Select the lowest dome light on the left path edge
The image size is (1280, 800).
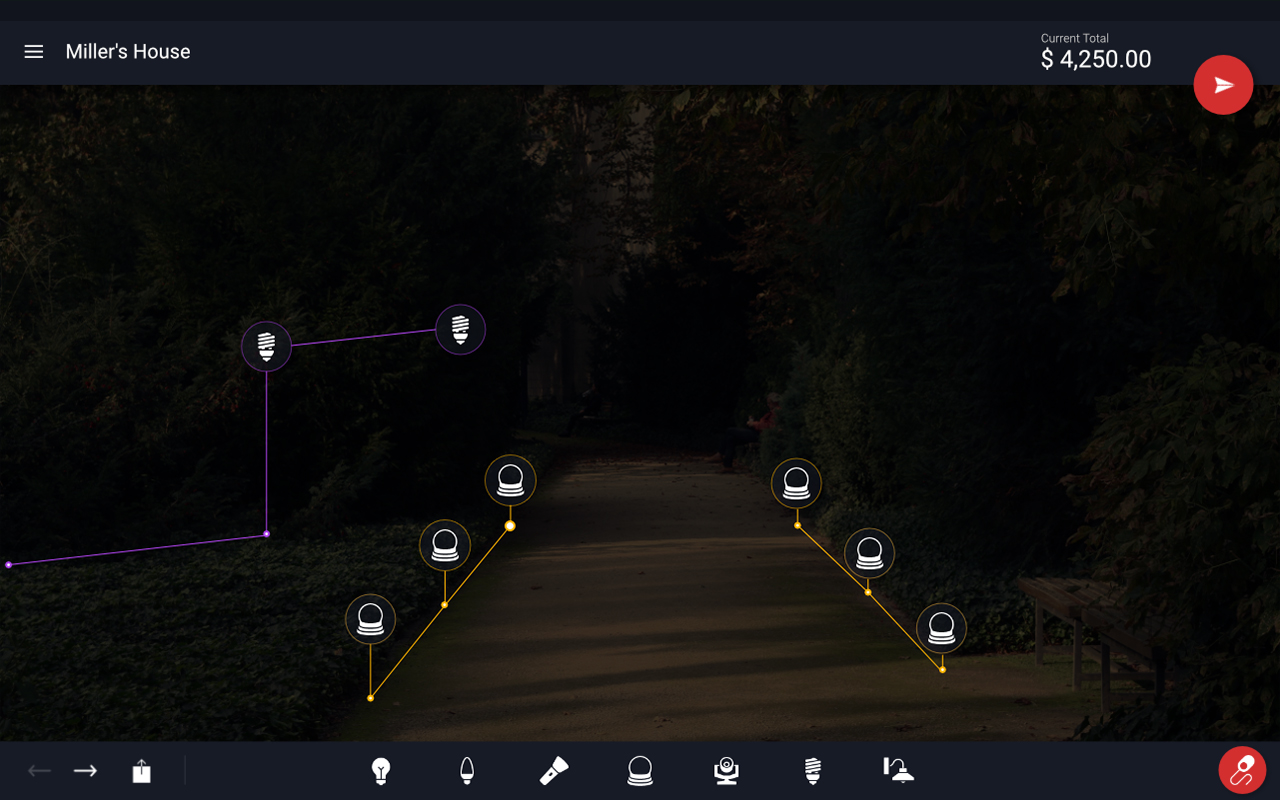tap(370, 619)
